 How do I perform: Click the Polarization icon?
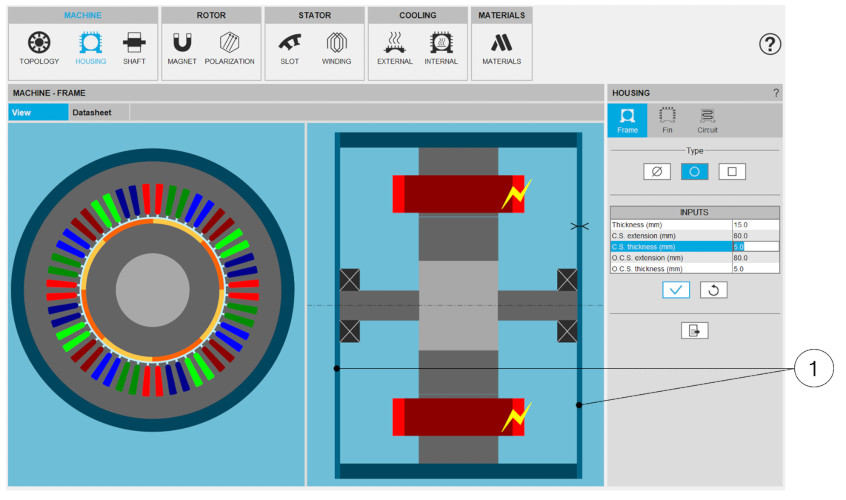229,47
